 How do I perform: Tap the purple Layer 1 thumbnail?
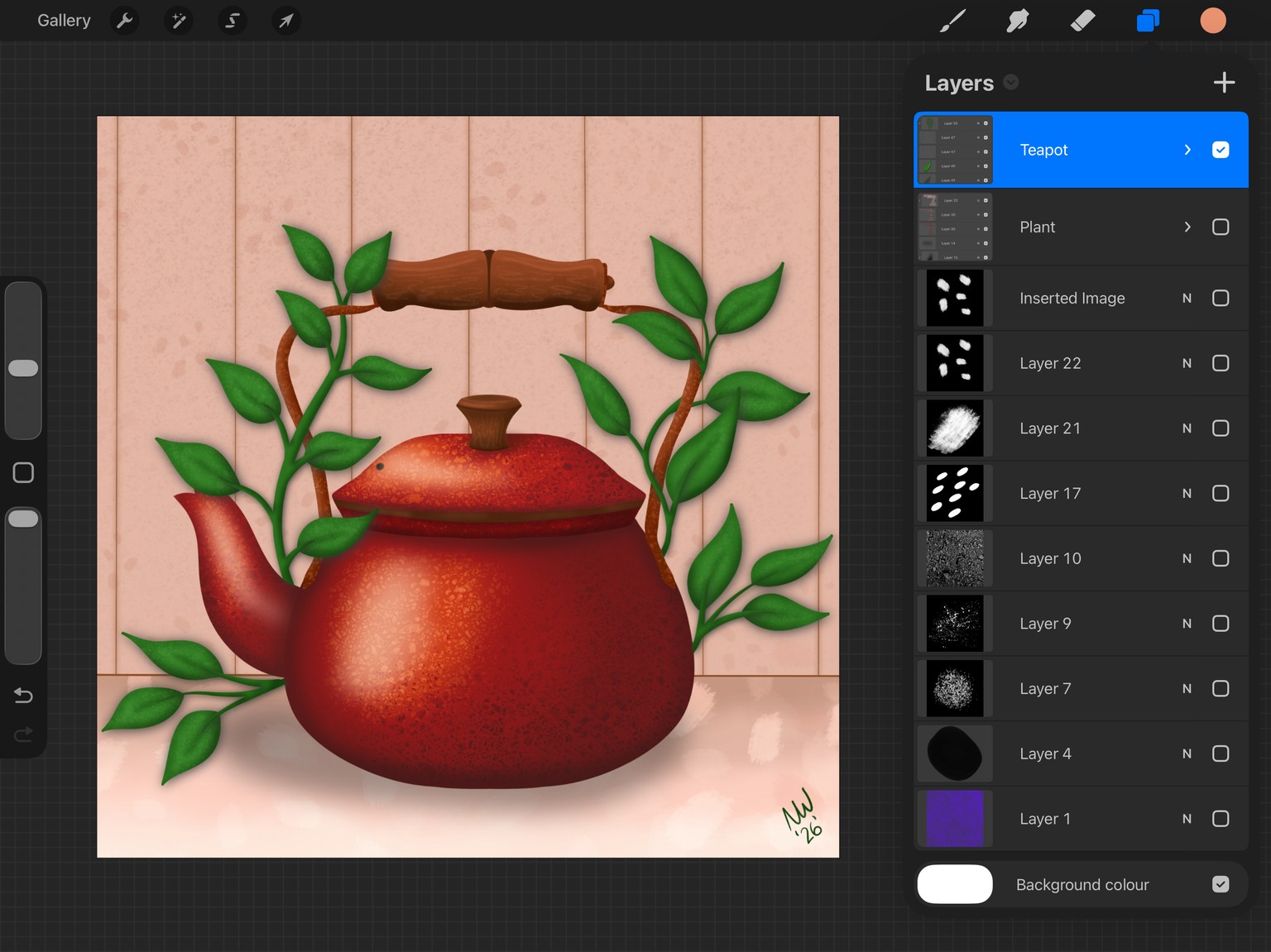click(955, 819)
